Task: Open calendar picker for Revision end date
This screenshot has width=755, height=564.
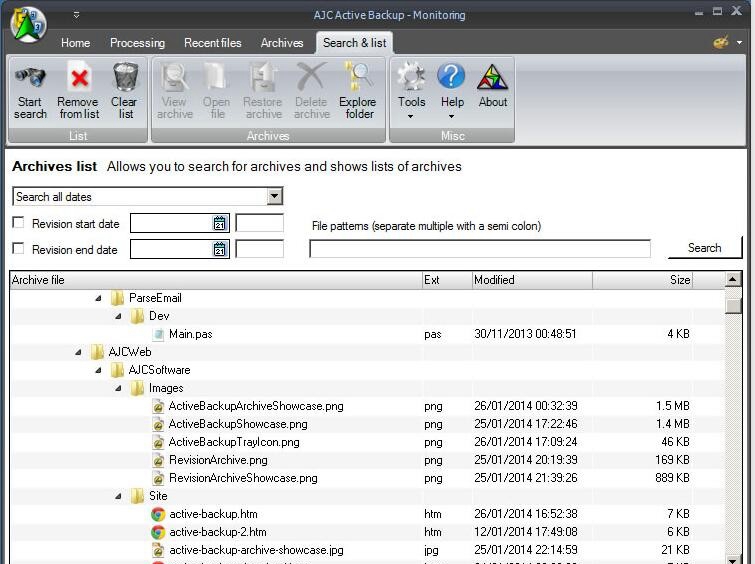Action: (x=220, y=249)
